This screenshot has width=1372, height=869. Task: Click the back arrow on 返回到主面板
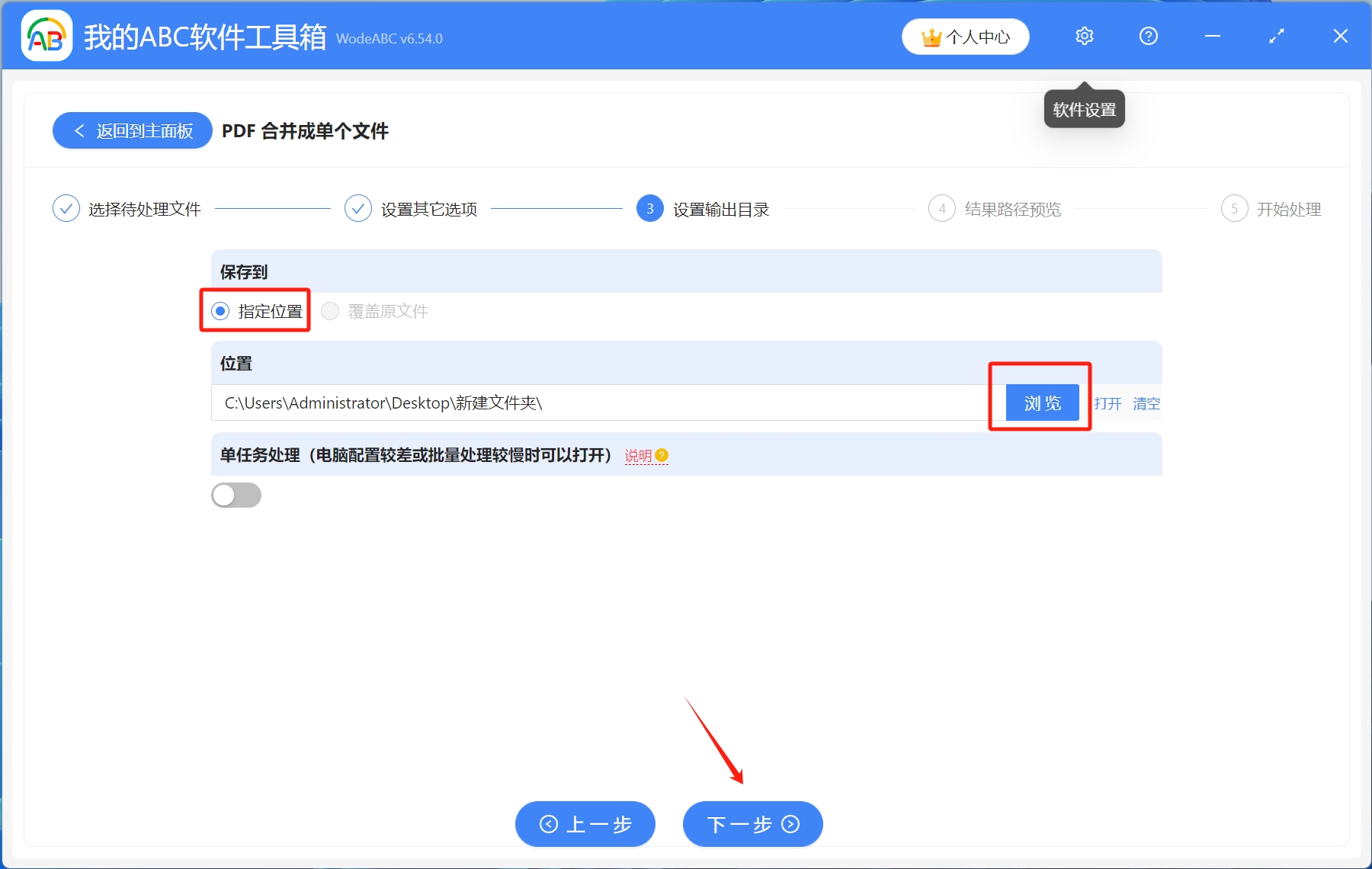(x=79, y=130)
